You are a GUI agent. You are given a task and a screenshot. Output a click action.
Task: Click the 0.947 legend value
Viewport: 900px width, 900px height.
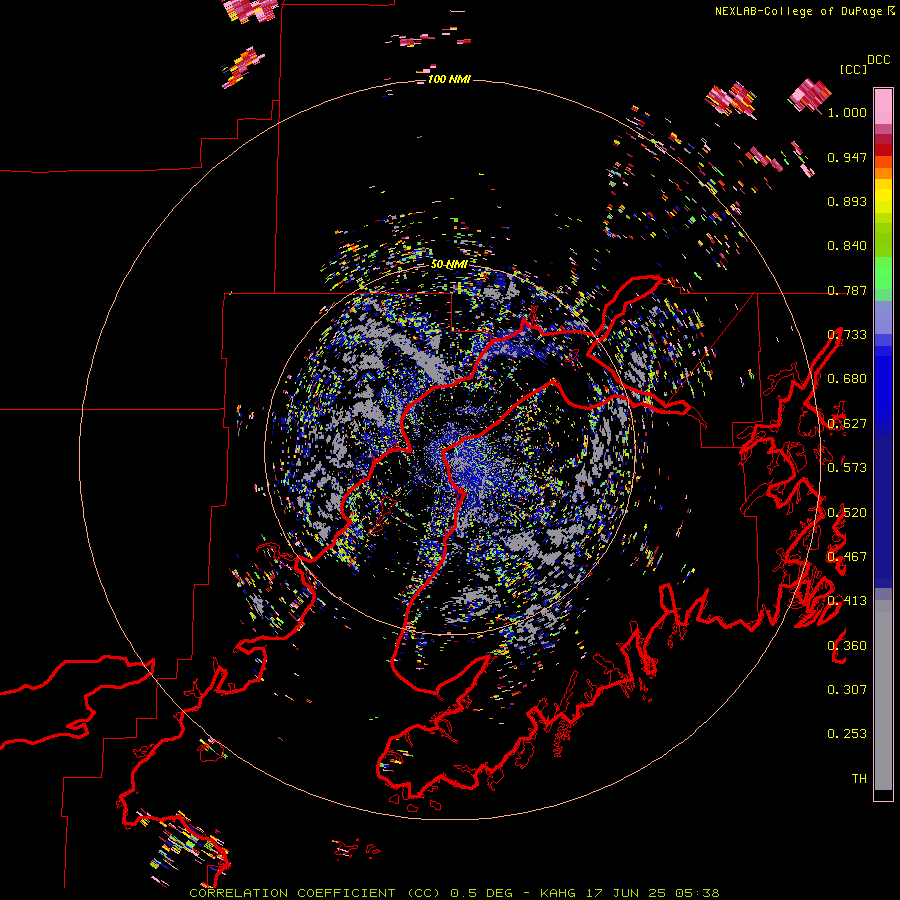(847, 157)
